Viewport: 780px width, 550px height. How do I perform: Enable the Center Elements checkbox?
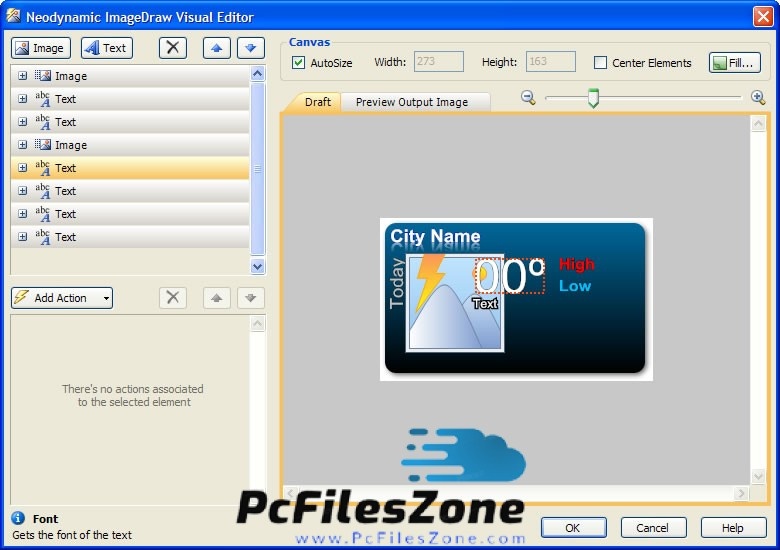click(x=600, y=63)
